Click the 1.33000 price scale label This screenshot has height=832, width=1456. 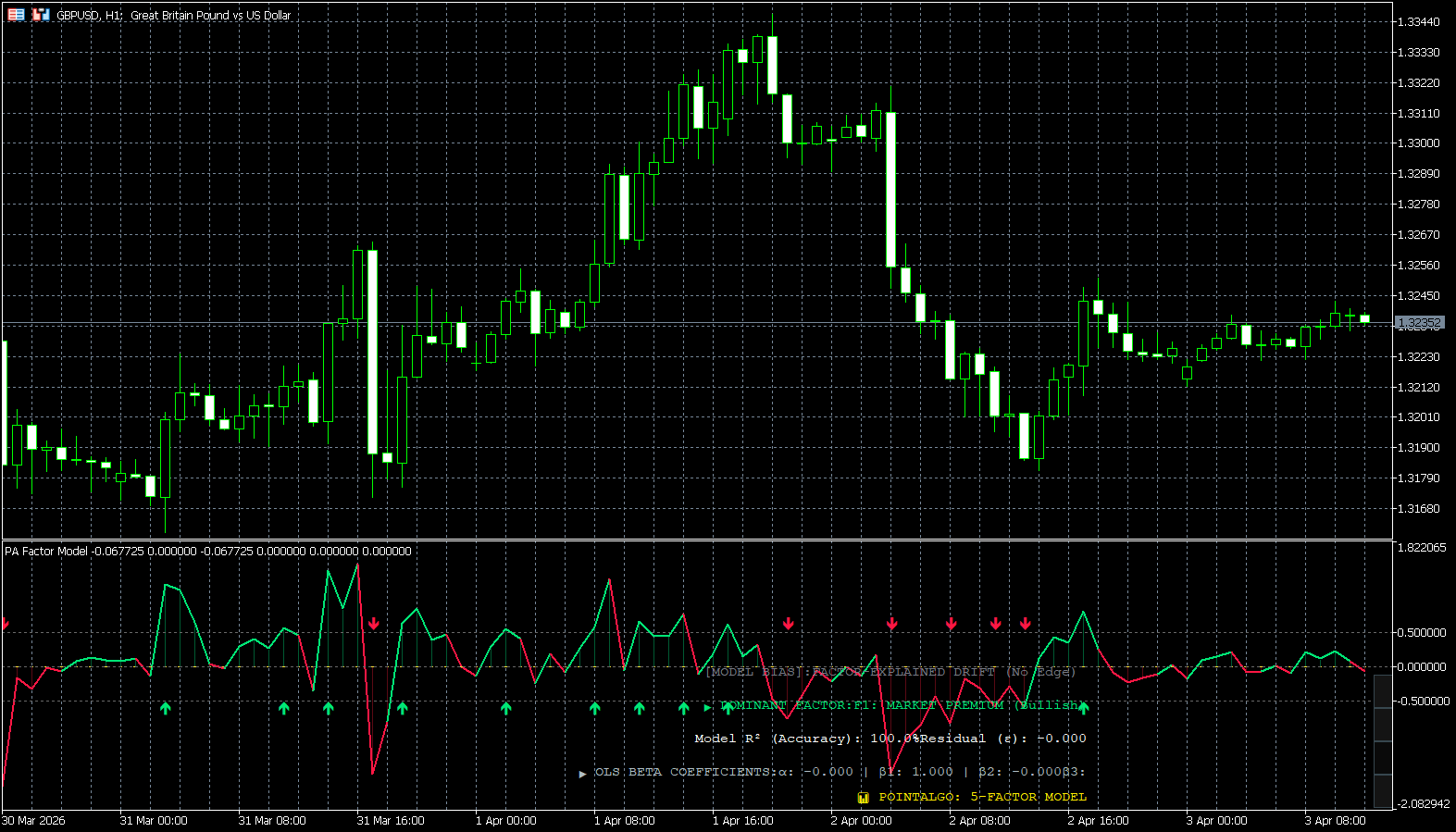tap(1418, 143)
